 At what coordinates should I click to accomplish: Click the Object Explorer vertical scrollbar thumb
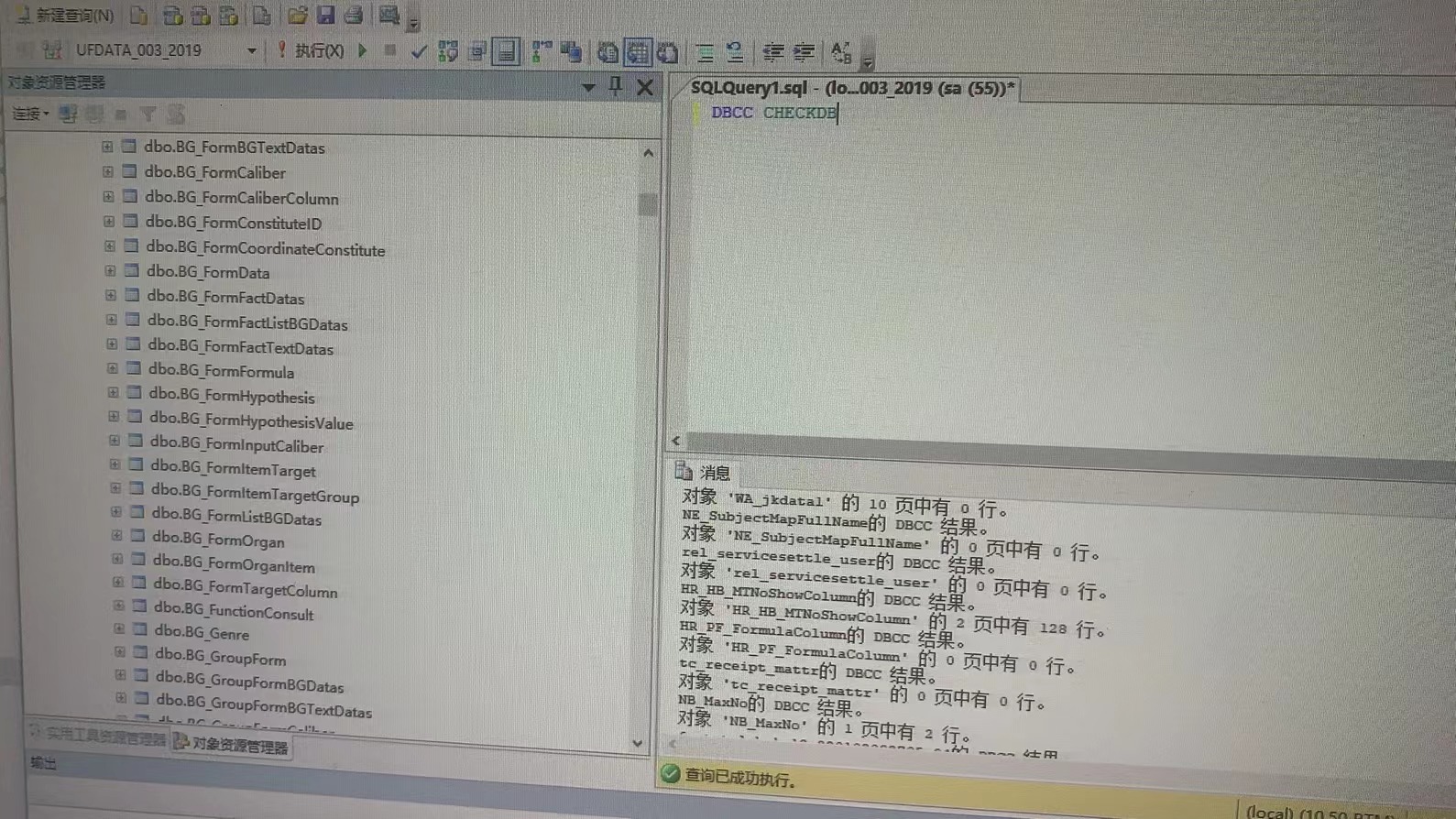coord(648,203)
